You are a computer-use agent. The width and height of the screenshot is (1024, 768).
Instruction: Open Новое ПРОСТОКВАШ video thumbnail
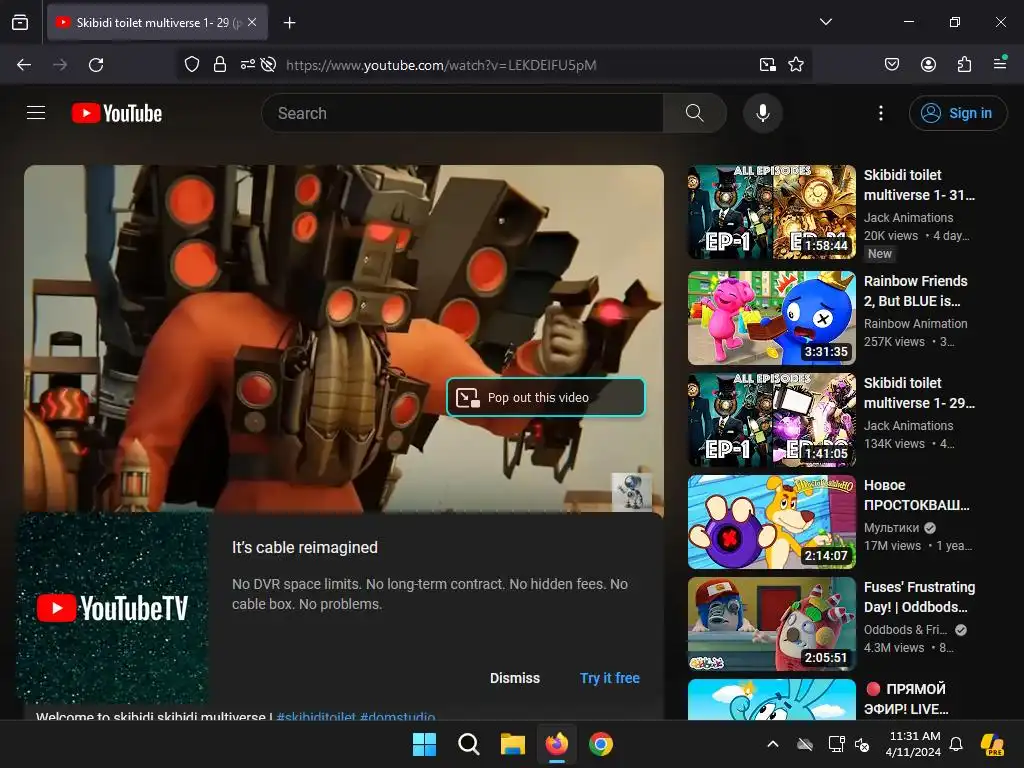(771, 522)
